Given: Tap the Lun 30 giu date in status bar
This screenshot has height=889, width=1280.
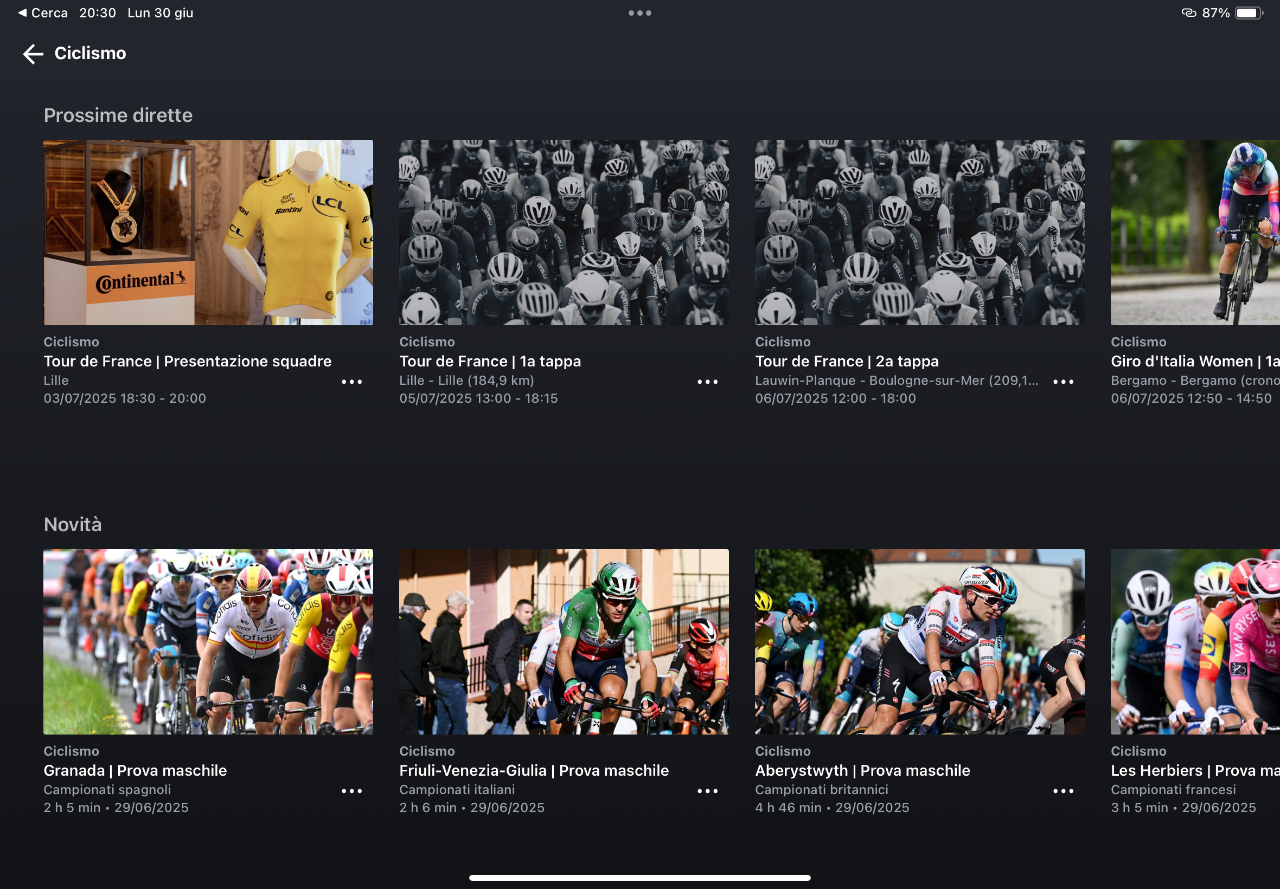Looking at the screenshot, I should (160, 13).
